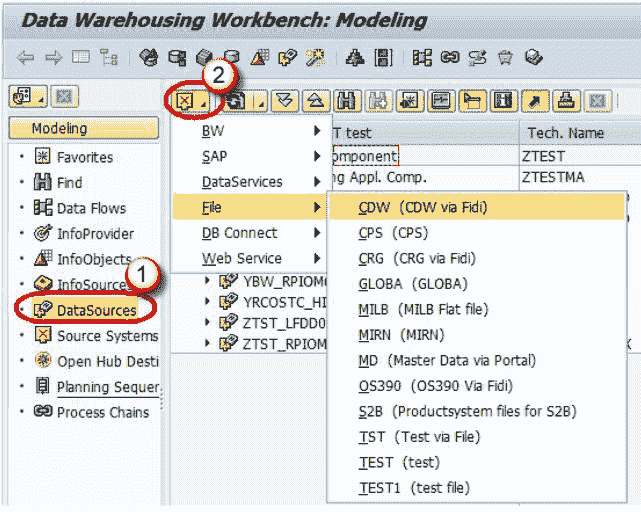Image resolution: width=641 pixels, height=512 pixels.
Task: Select the ZTESTMA technical name cell
Action: click(580, 177)
